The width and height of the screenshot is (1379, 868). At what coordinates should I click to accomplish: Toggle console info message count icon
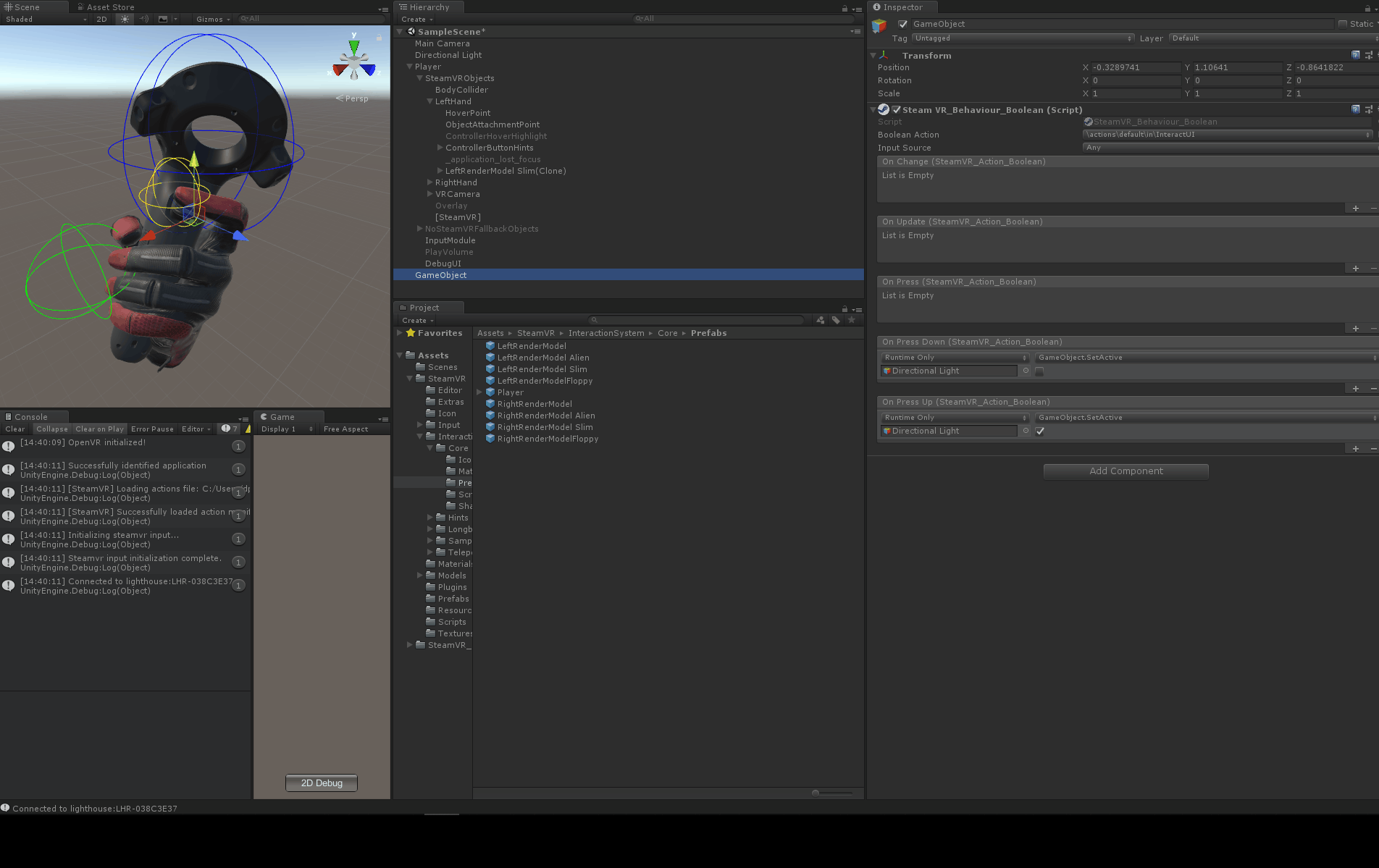pyautogui.click(x=230, y=429)
